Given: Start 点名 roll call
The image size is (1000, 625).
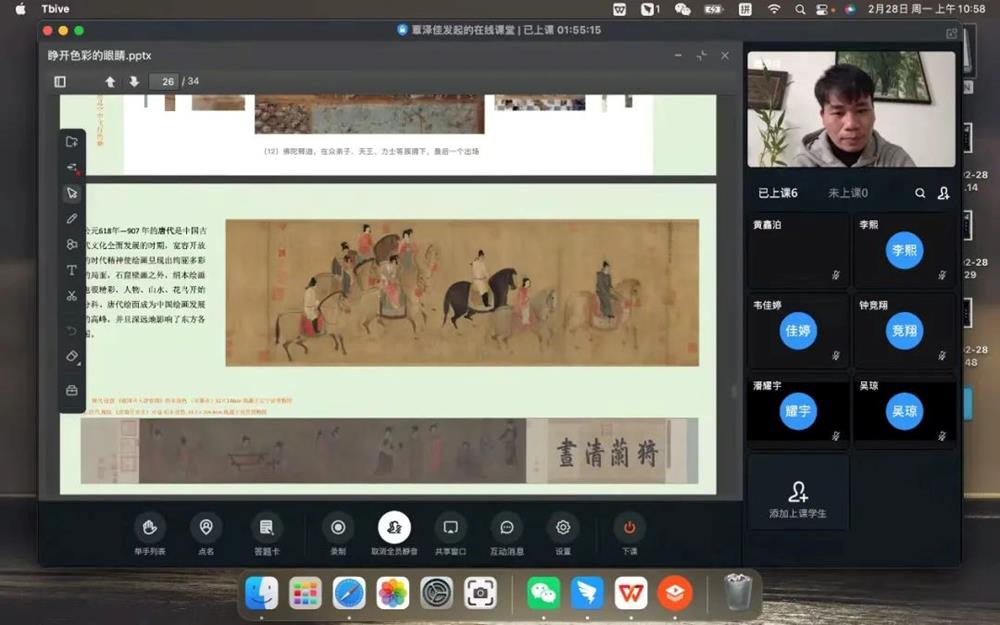Looking at the screenshot, I should (206, 534).
